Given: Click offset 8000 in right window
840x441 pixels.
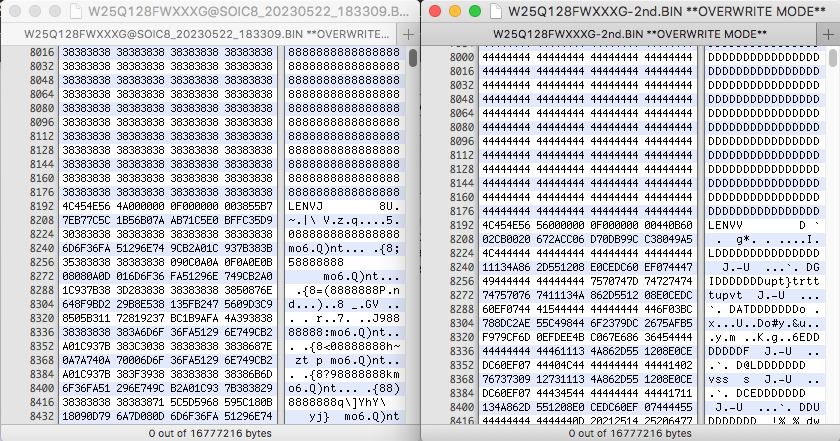Looking at the screenshot, I should (462, 57).
